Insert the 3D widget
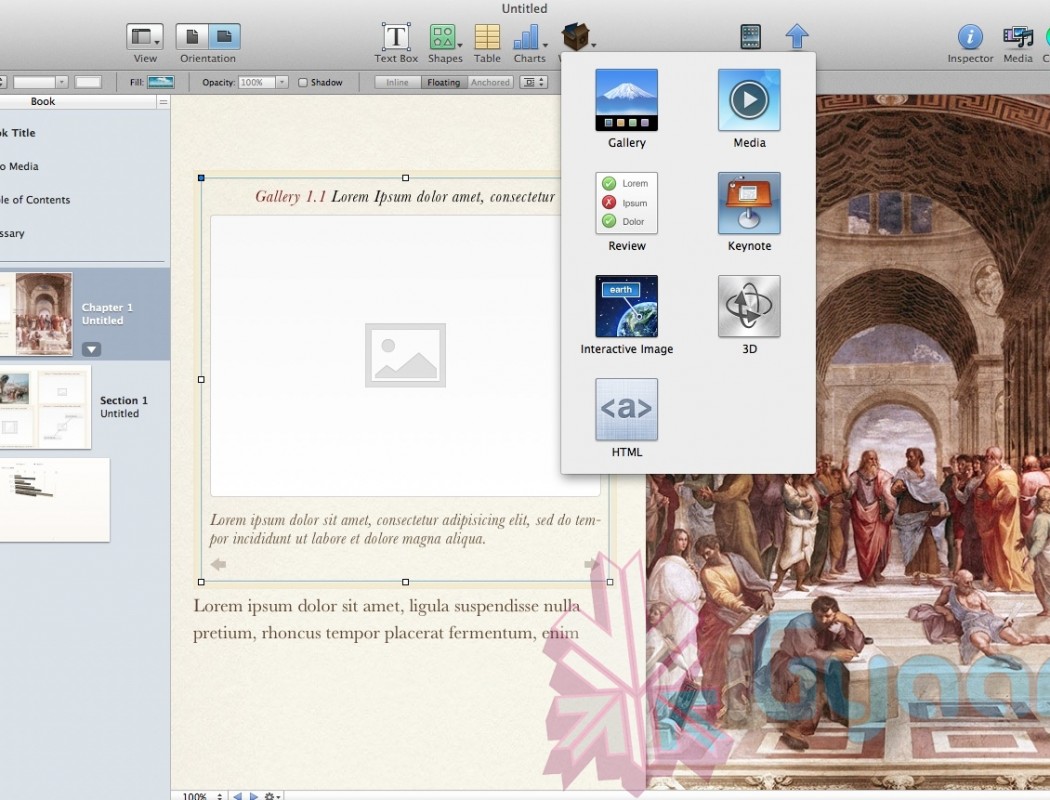 748,306
